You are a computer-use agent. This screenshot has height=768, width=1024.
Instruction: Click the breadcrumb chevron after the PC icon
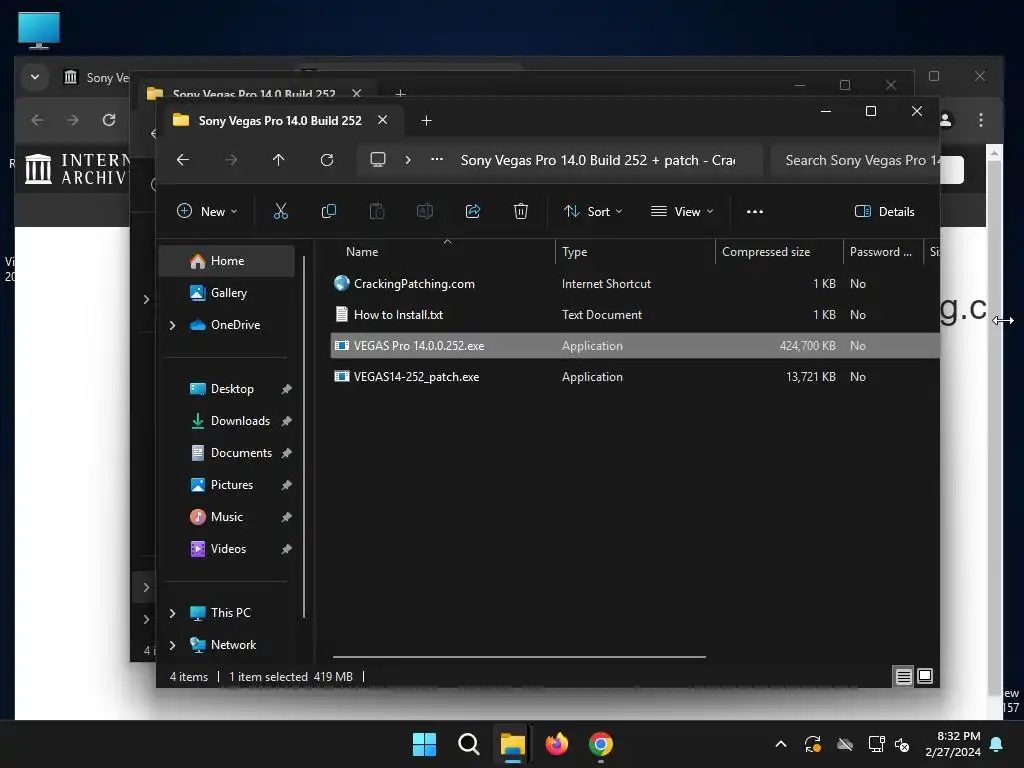(x=408, y=160)
